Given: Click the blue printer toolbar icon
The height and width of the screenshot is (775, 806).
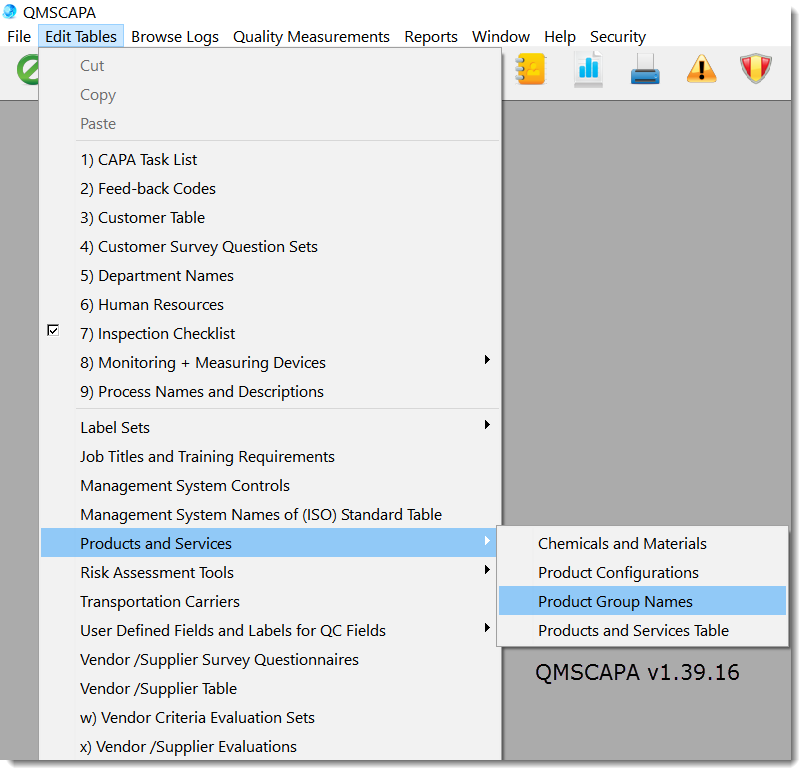Looking at the screenshot, I should 644,69.
